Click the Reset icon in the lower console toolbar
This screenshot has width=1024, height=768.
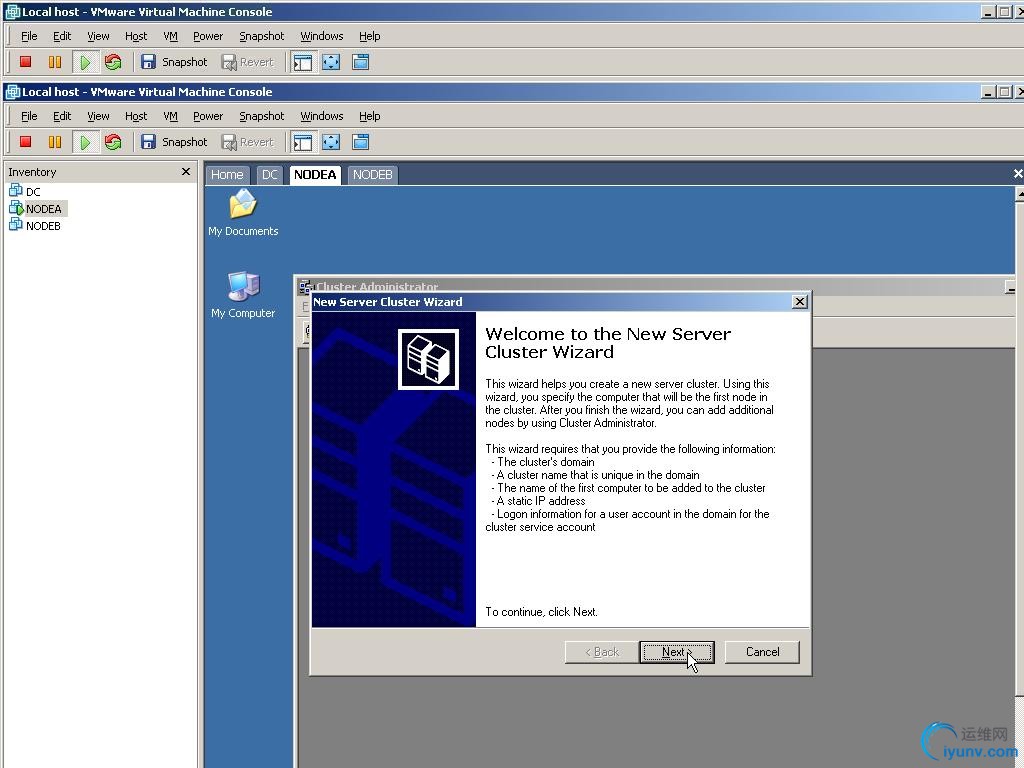click(113, 142)
